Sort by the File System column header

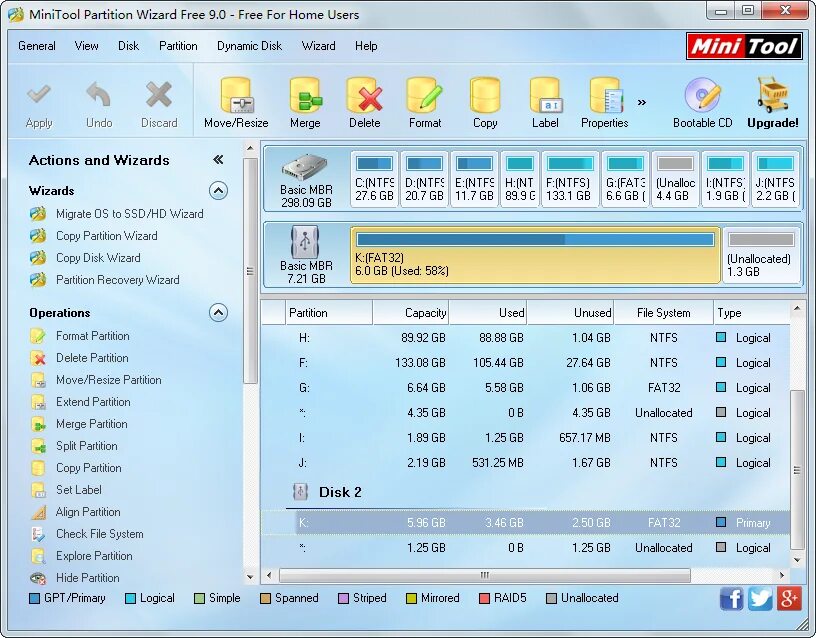pos(664,313)
